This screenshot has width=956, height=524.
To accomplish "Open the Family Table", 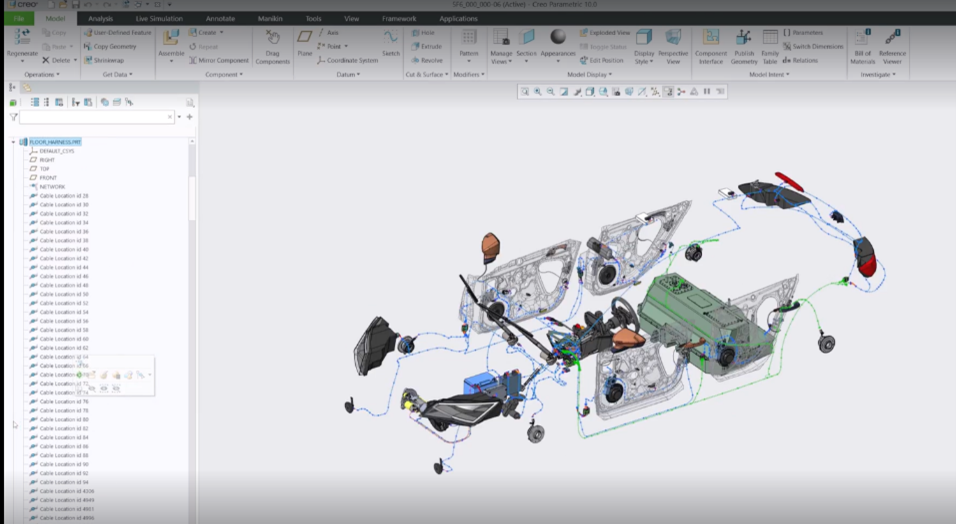I will [770, 38].
